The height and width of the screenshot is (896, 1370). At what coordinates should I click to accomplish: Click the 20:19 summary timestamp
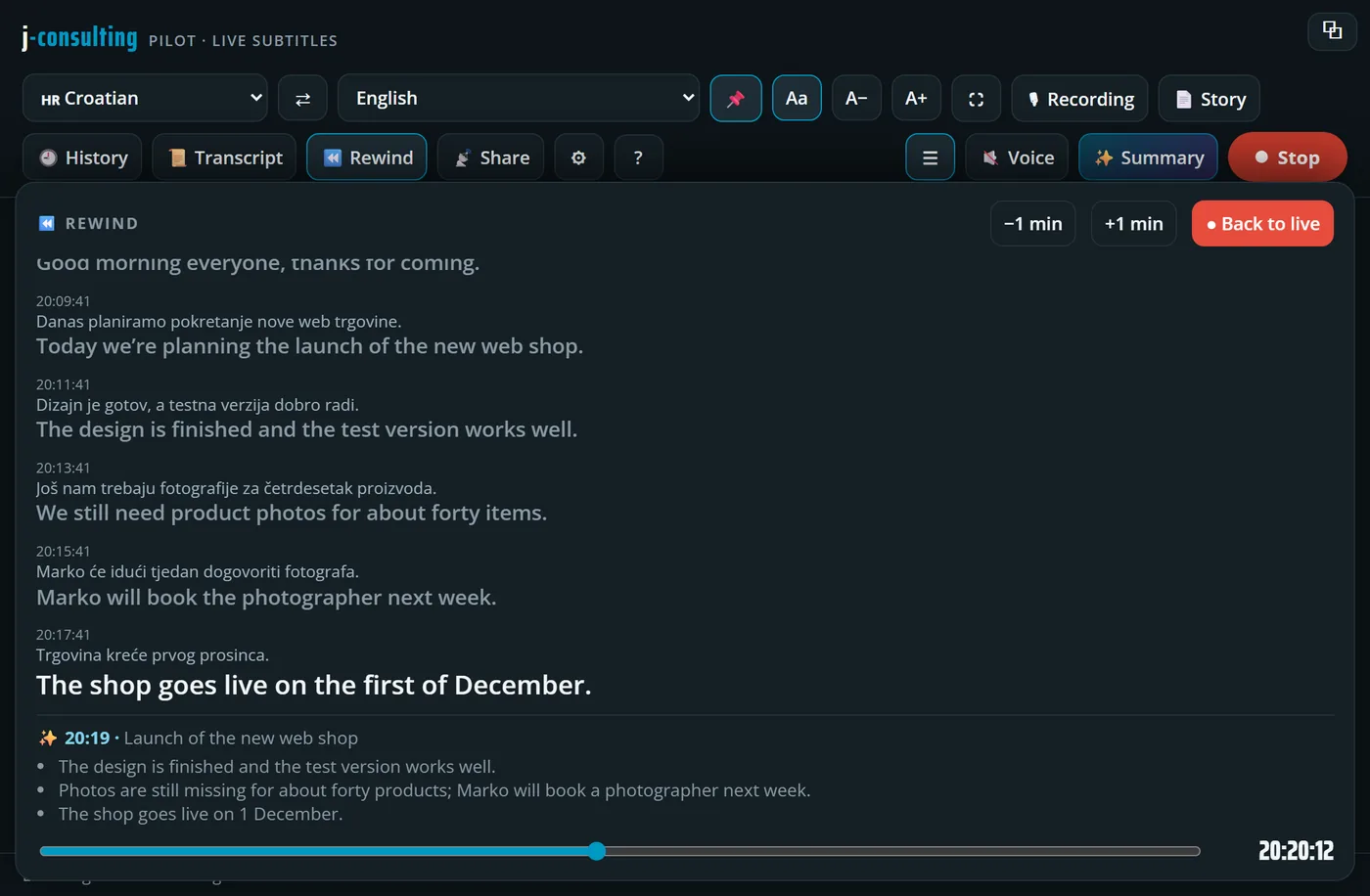87,738
